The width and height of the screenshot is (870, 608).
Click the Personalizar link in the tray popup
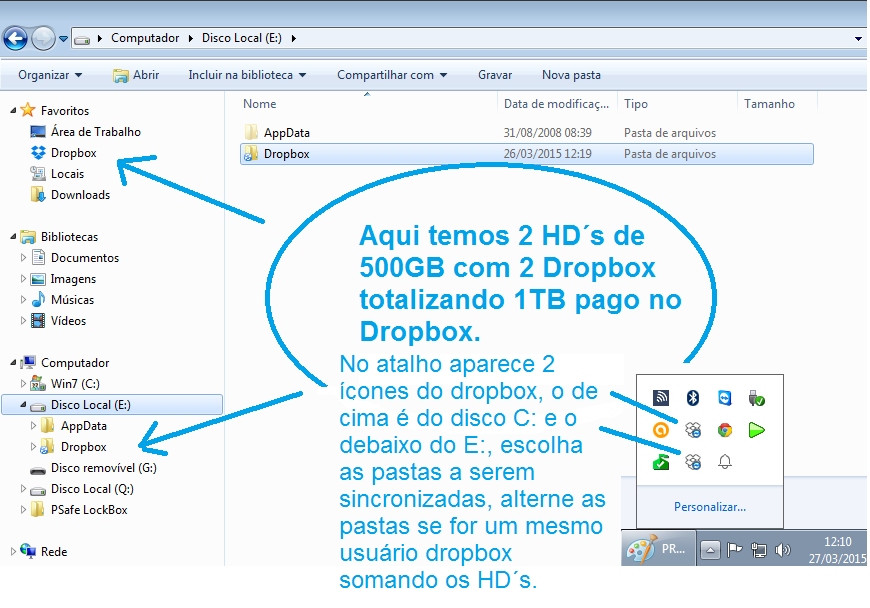pos(710,506)
